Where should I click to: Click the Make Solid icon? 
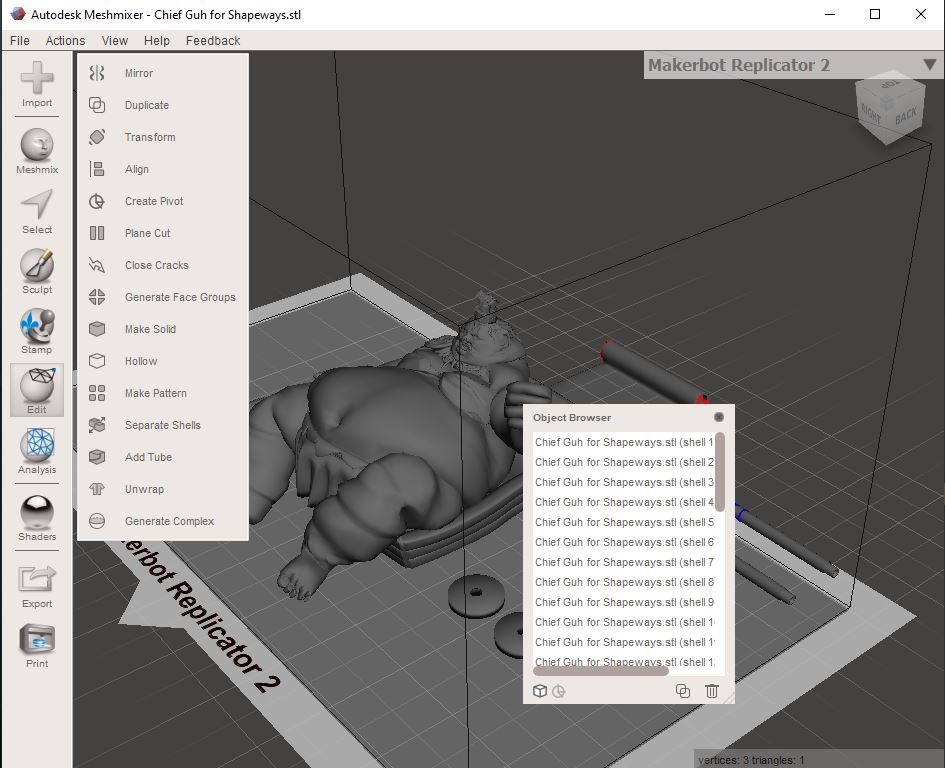pyautogui.click(x=97, y=329)
